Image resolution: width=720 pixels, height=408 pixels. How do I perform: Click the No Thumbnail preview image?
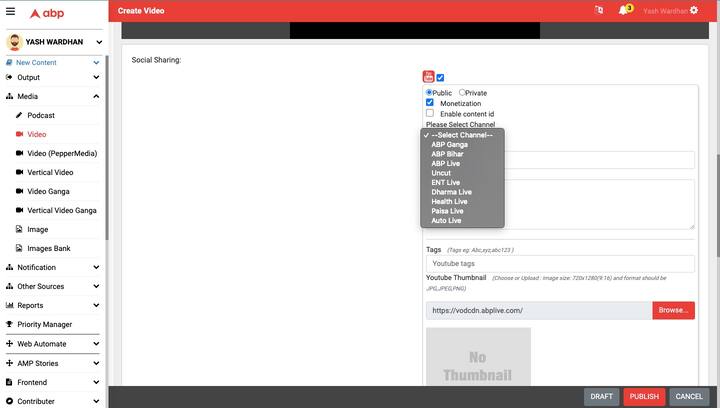tap(478, 357)
